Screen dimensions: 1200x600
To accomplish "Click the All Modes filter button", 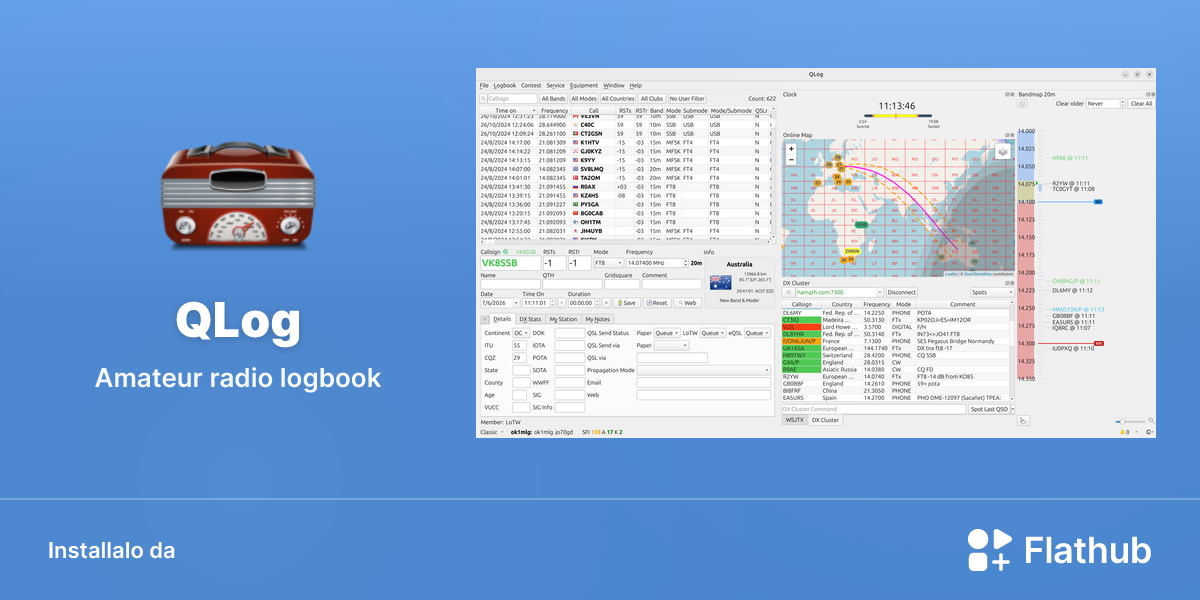I will click(584, 99).
